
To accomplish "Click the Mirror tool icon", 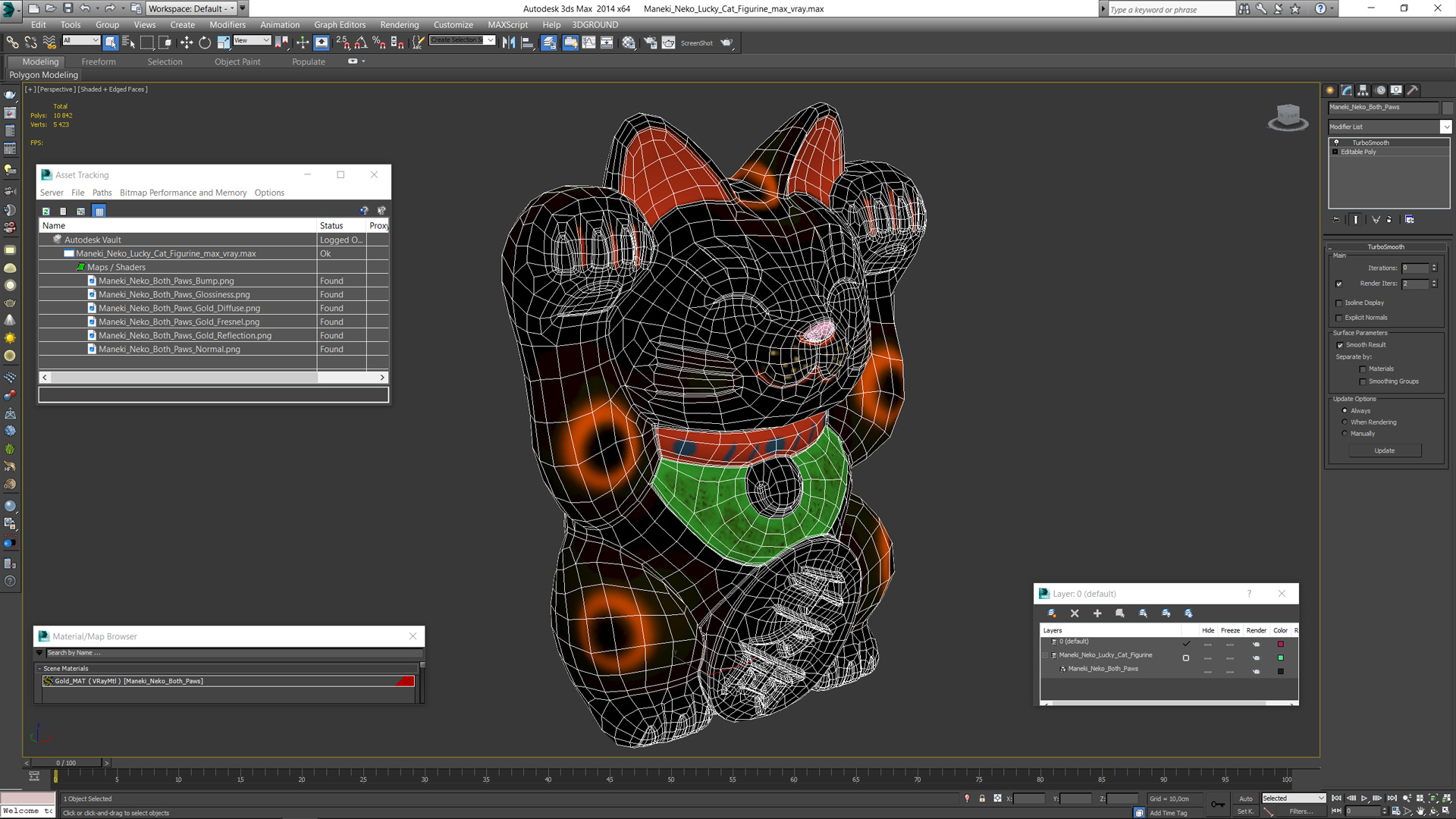I will point(508,42).
